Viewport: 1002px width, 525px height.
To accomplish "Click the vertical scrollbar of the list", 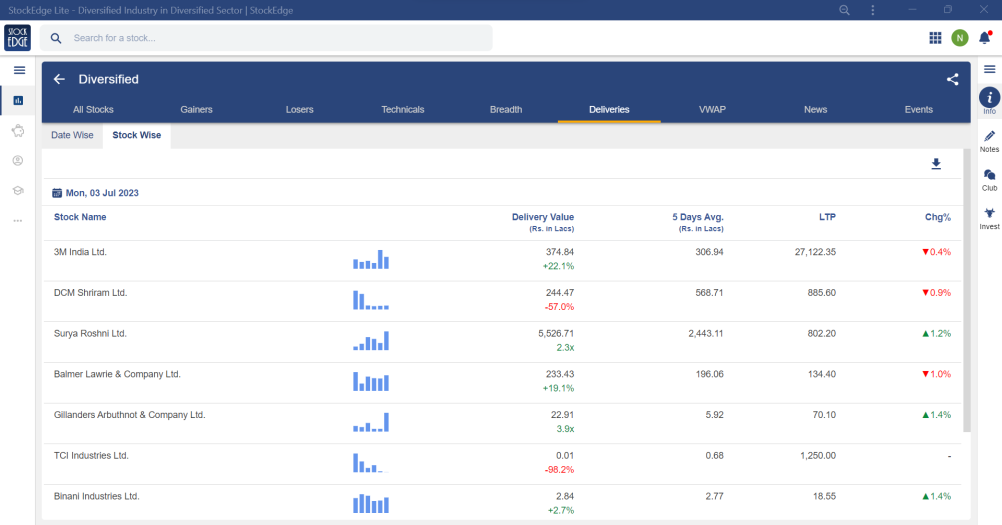I will [966, 290].
